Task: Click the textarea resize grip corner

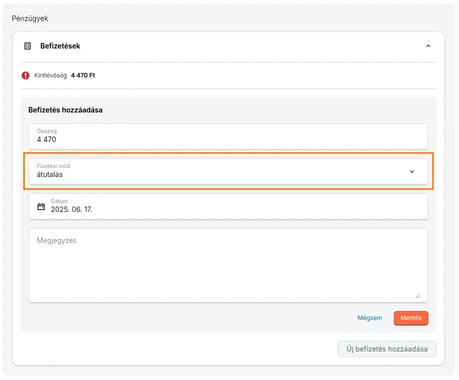Action: (418, 296)
